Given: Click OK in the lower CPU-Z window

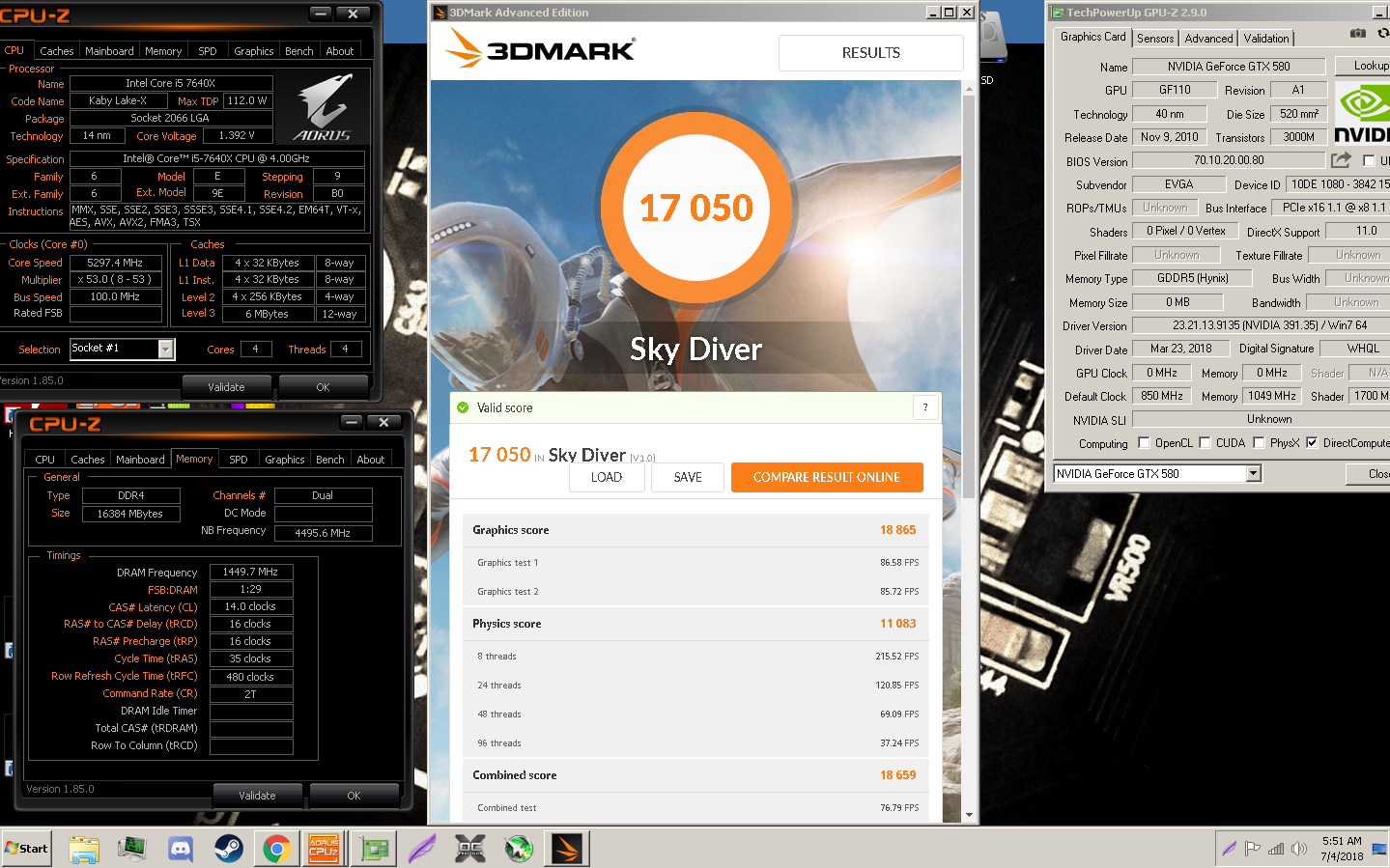Looking at the screenshot, I should pyautogui.click(x=354, y=796).
